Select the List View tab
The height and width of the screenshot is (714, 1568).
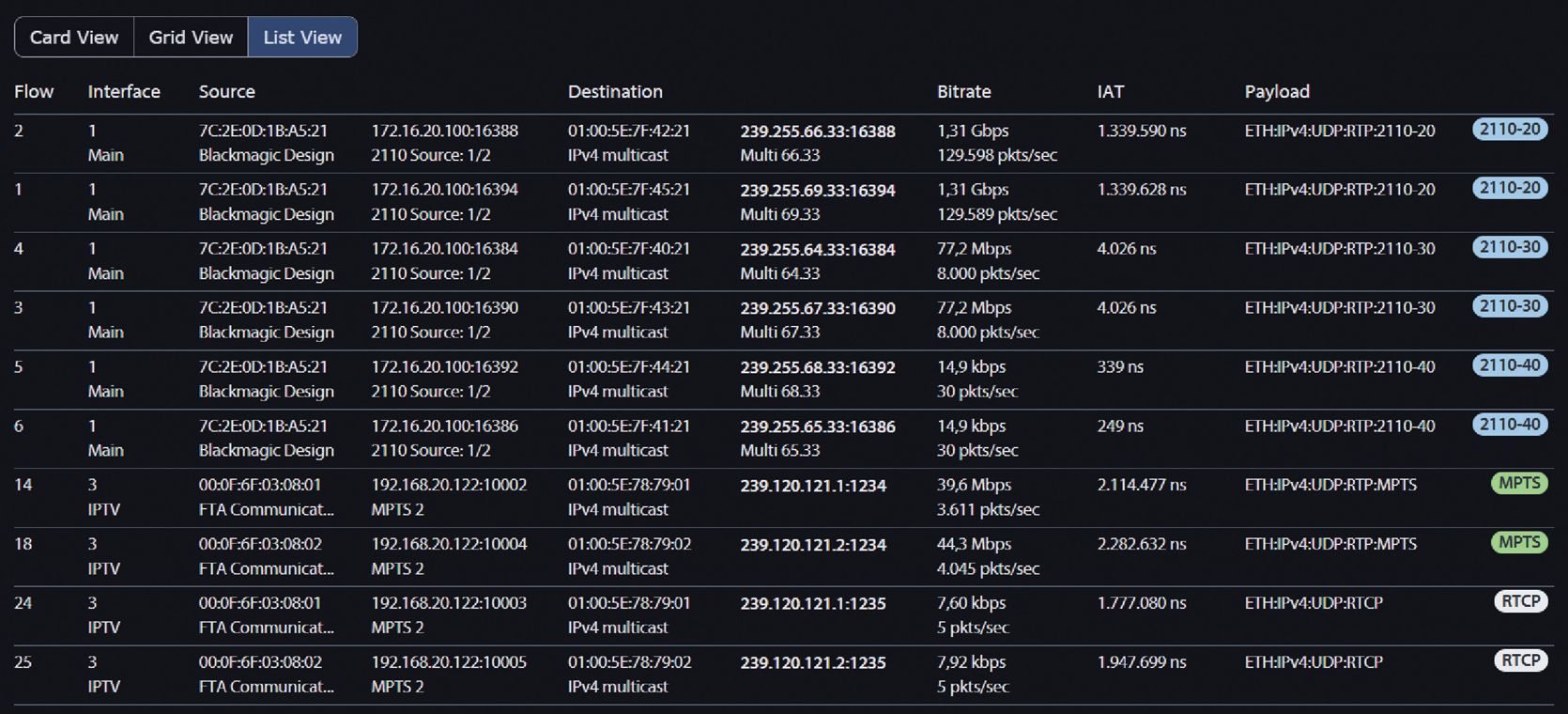tap(302, 38)
